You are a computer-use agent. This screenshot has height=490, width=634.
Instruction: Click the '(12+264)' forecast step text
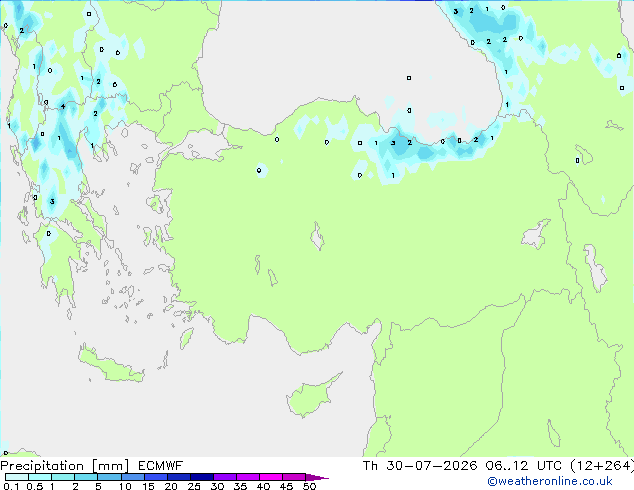(x=602, y=466)
